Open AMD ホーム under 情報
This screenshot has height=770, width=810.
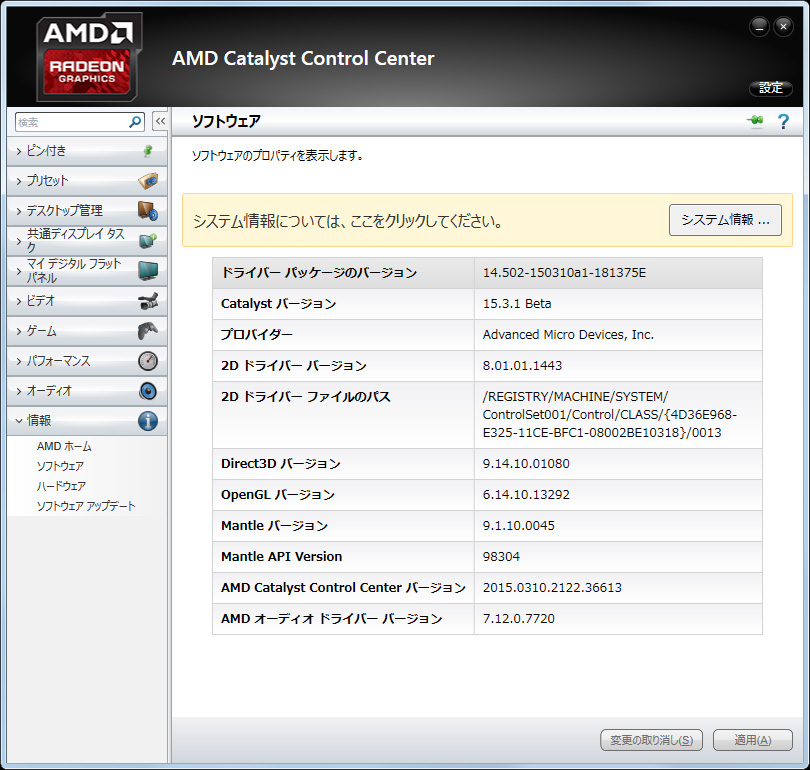tap(64, 446)
